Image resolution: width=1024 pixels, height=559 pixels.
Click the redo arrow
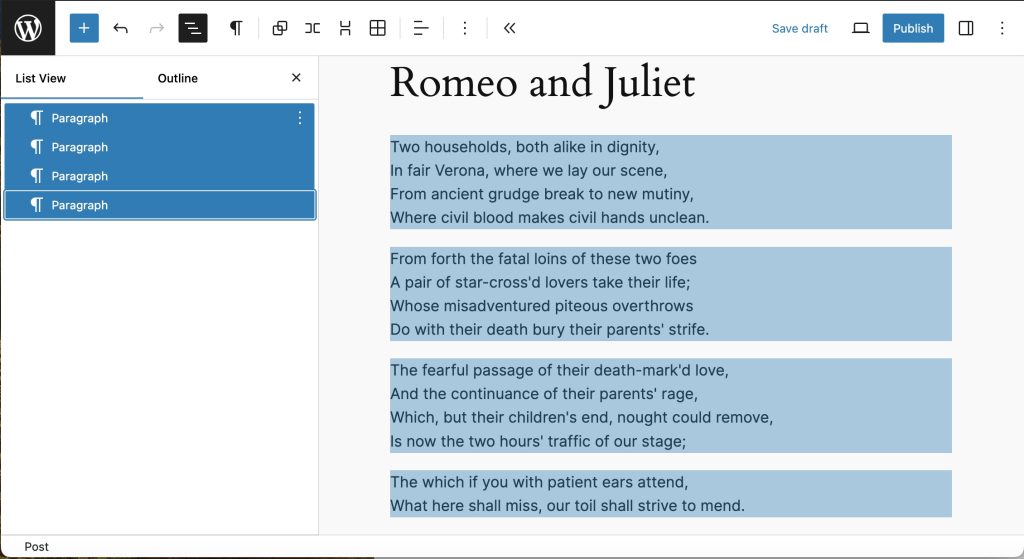[157, 28]
